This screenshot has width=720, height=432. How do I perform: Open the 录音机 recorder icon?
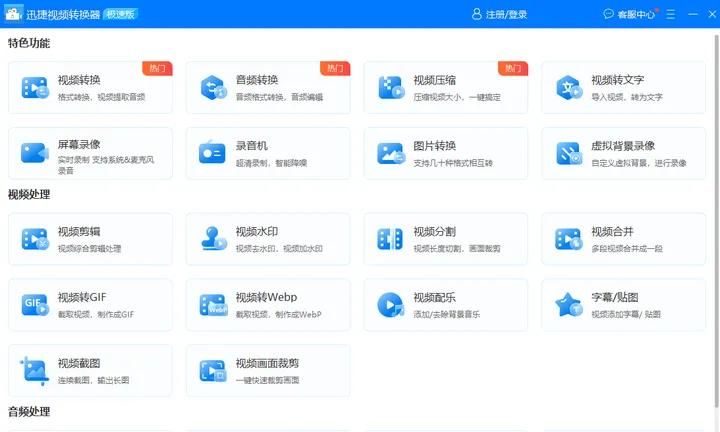click(212, 152)
